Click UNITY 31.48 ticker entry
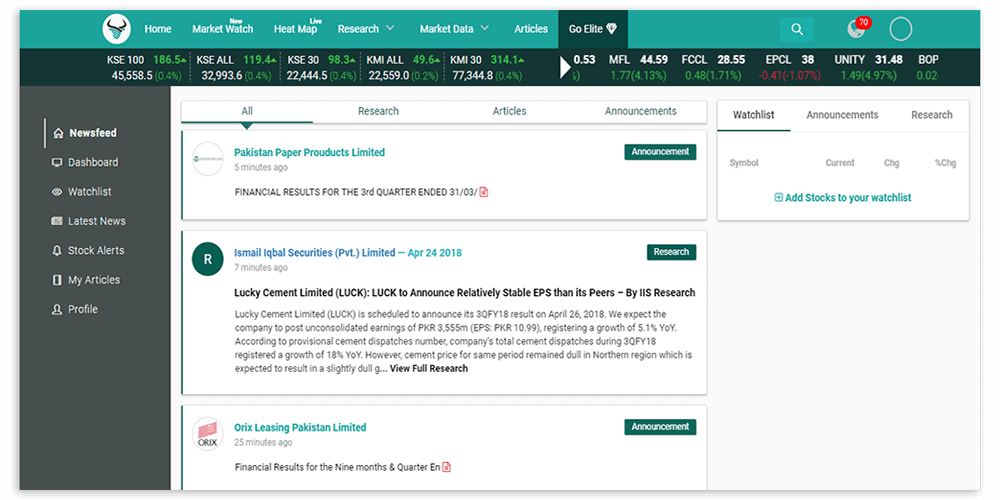Viewport: 1000px width, 500px height. 869,68
